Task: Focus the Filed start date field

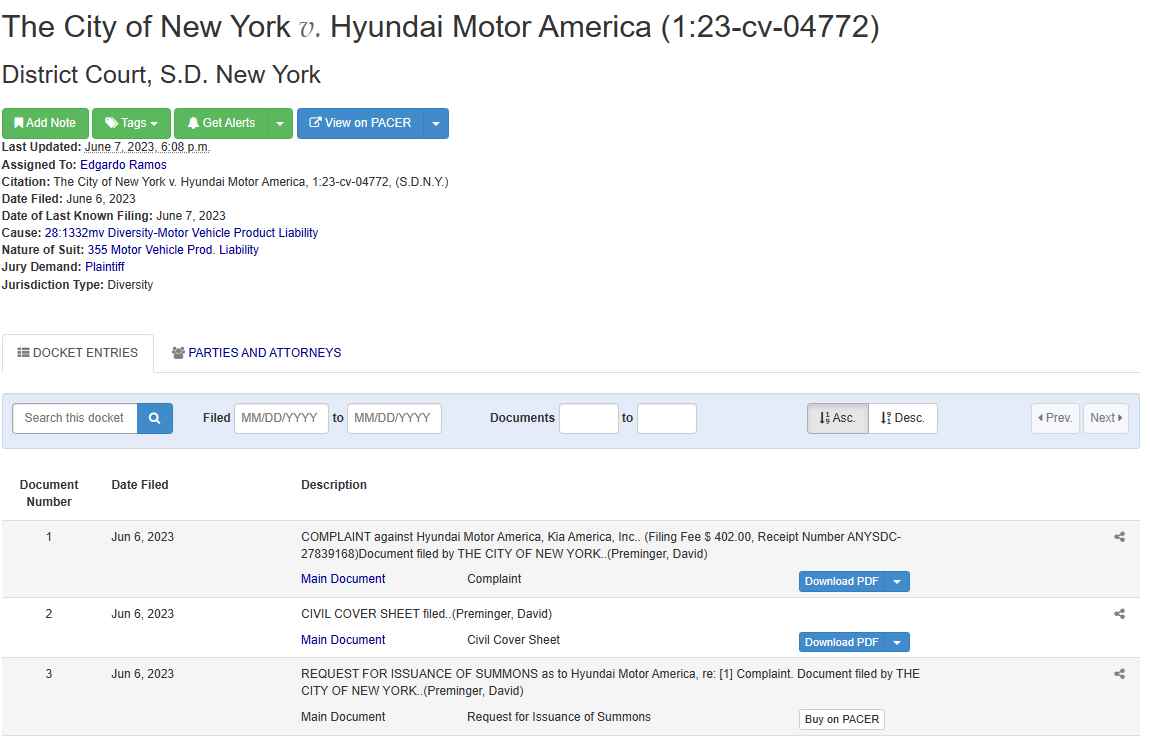Action: (x=281, y=418)
